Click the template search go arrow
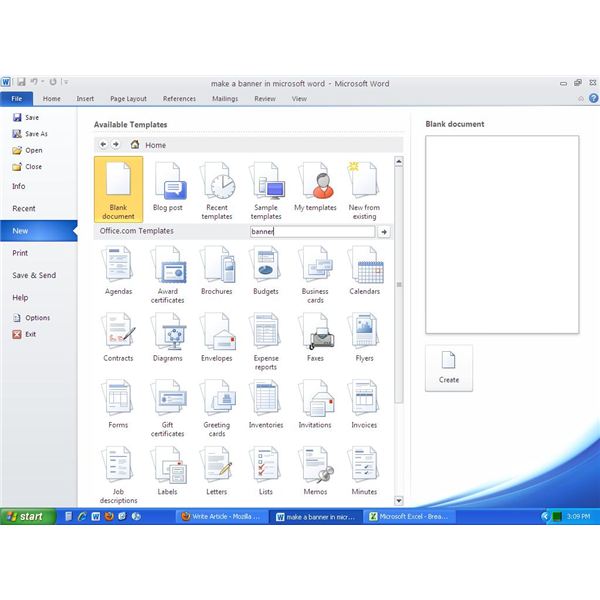Screen dimensions: 600x600 [x=384, y=231]
